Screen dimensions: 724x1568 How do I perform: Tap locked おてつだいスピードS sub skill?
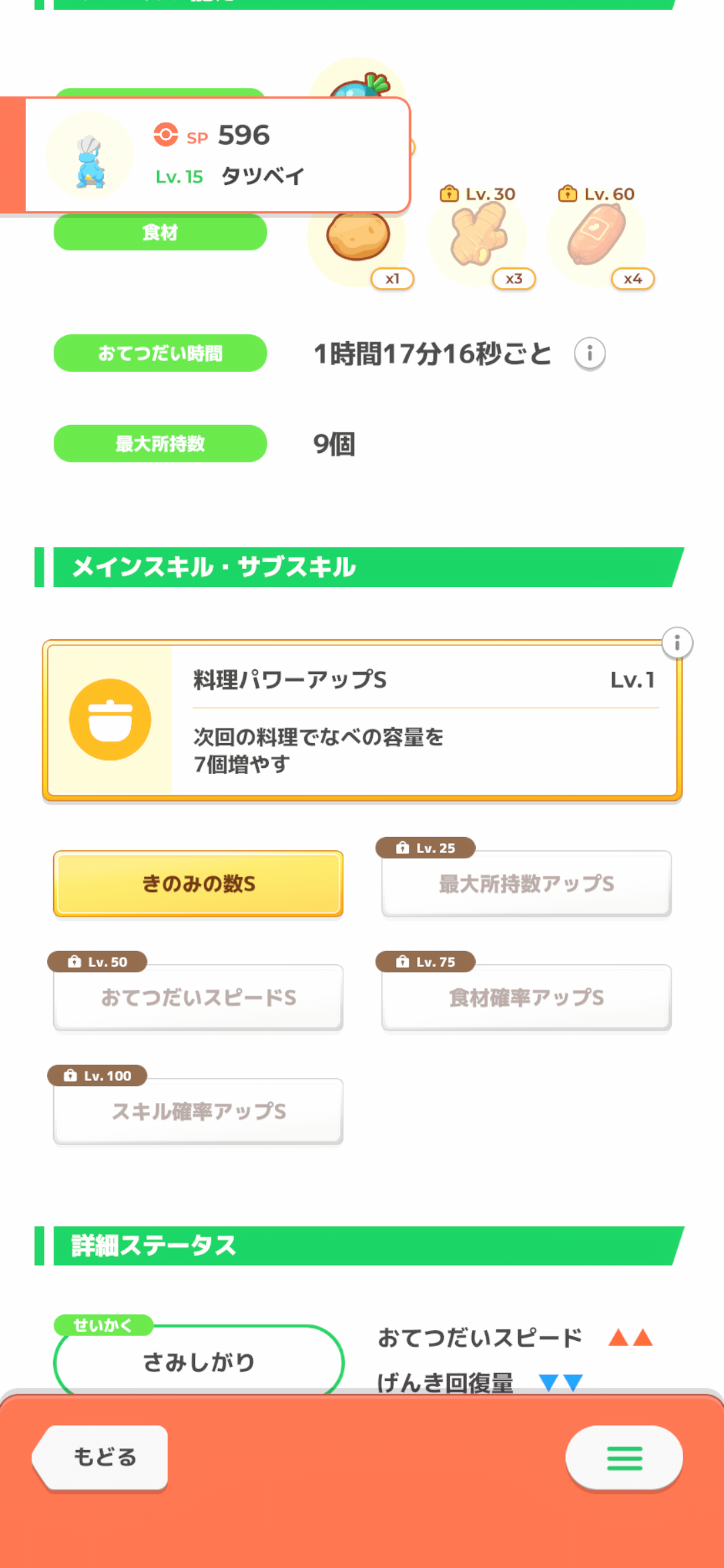(x=198, y=998)
